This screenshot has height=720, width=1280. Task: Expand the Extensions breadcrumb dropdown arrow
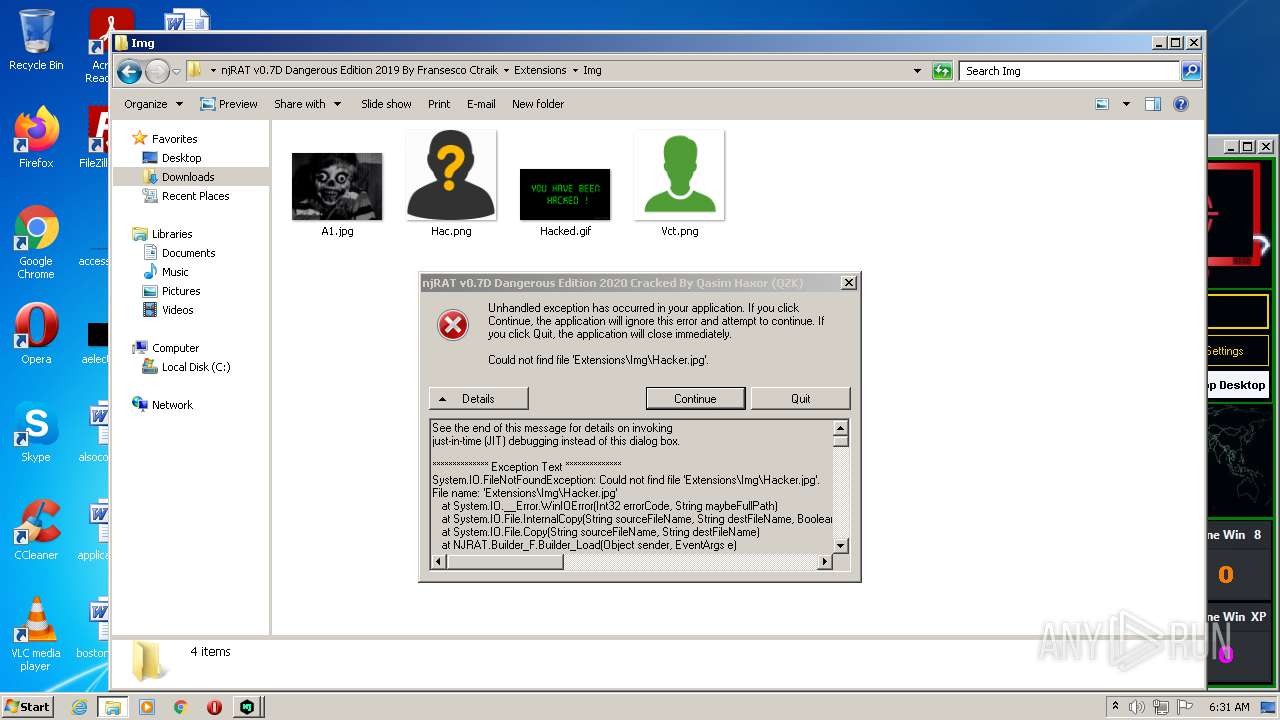click(575, 71)
